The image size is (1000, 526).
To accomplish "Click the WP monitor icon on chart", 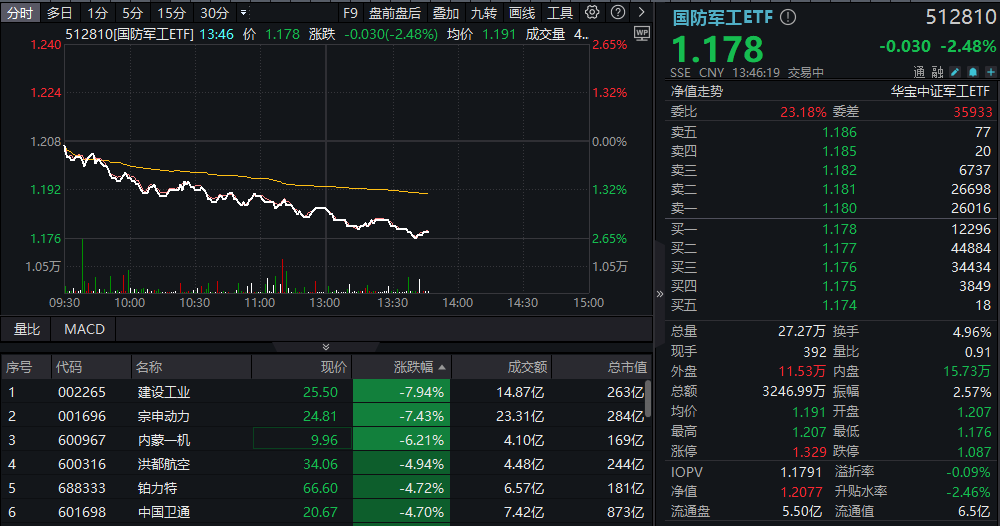I will [x=642, y=33].
